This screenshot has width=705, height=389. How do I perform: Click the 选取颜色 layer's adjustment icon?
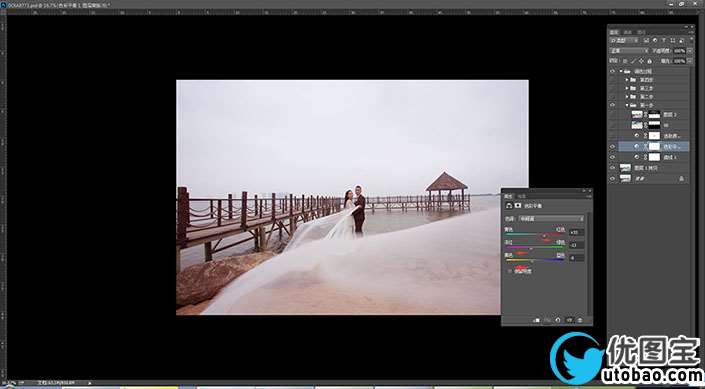(x=637, y=136)
